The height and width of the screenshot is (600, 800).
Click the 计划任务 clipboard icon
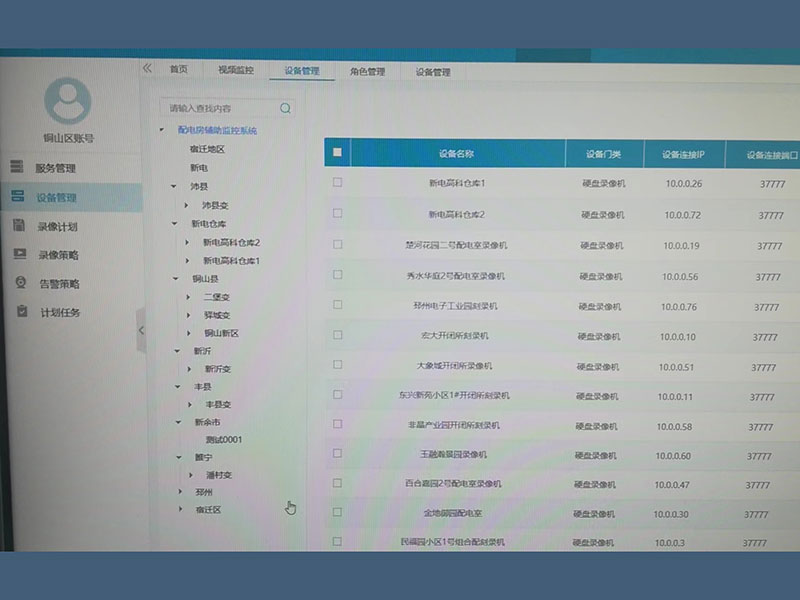pos(19,312)
